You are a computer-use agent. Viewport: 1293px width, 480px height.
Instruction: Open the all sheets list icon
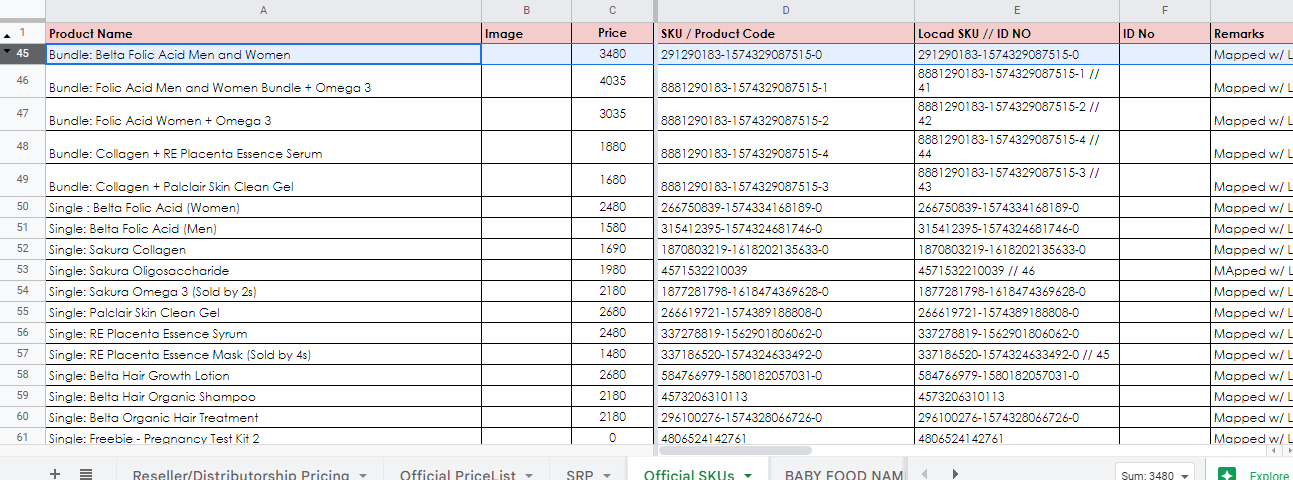(x=86, y=474)
